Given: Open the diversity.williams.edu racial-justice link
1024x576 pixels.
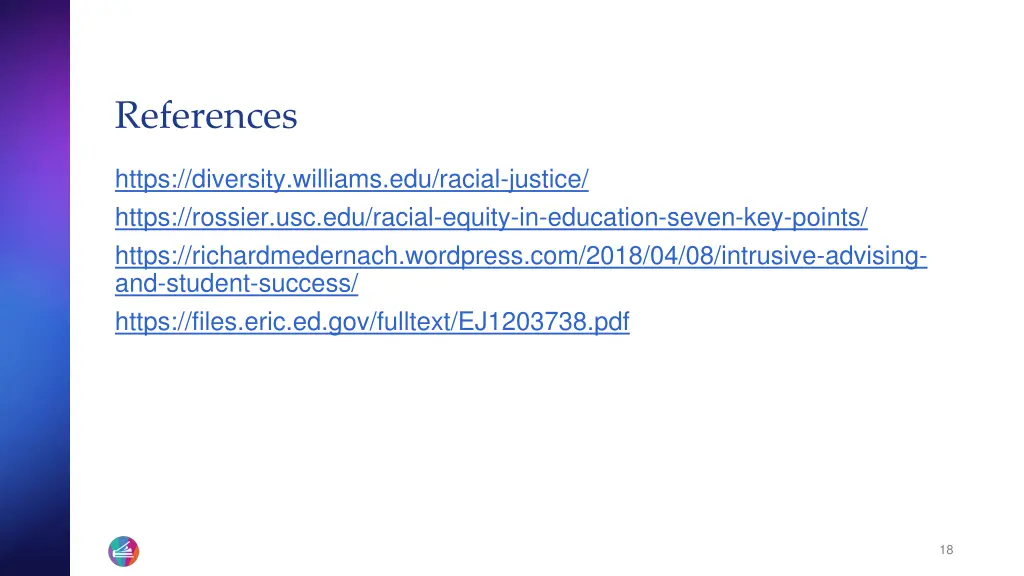Looking at the screenshot, I should [x=351, y=180].
